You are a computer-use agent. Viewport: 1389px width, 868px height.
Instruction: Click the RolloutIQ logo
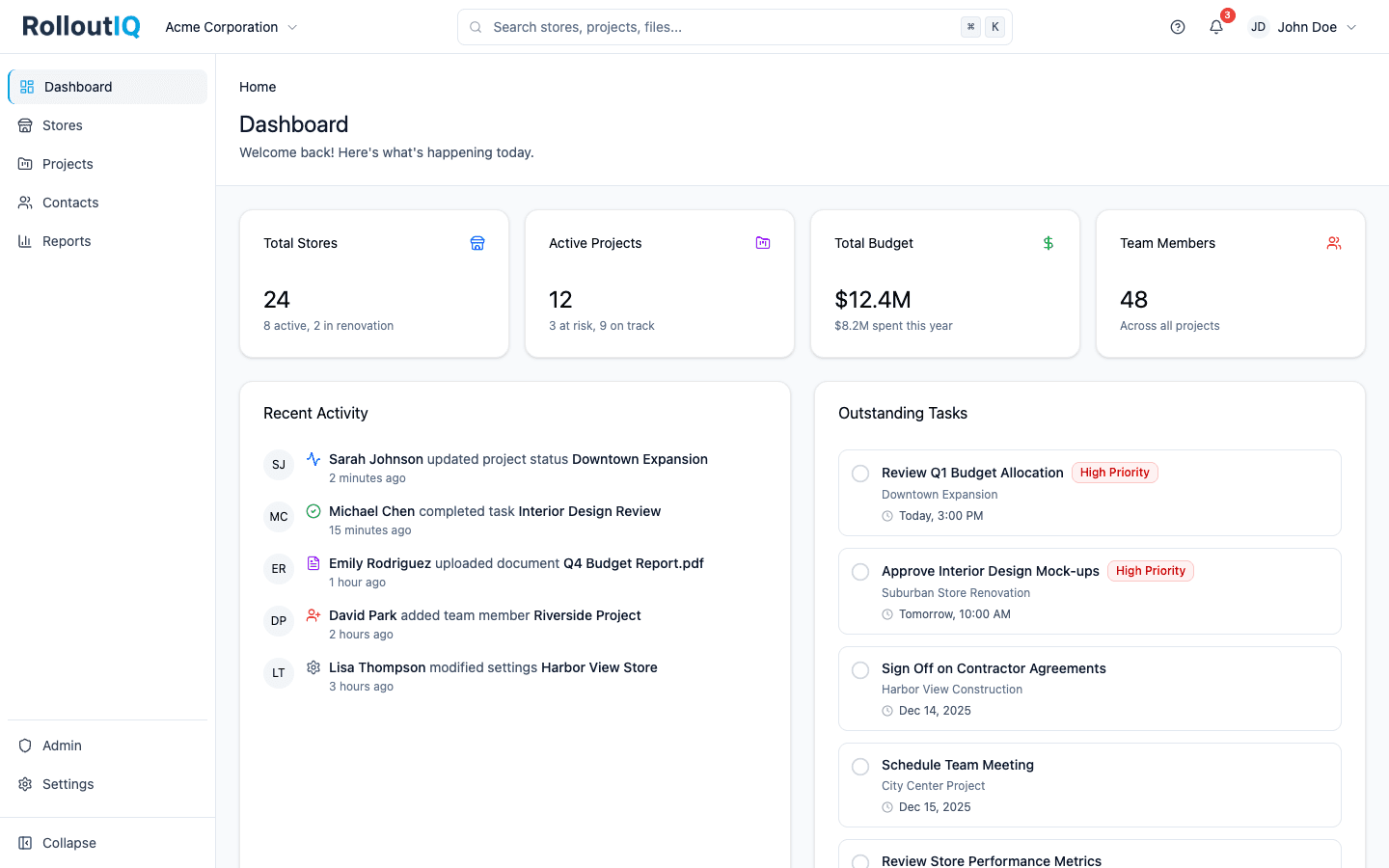[80, 26]
